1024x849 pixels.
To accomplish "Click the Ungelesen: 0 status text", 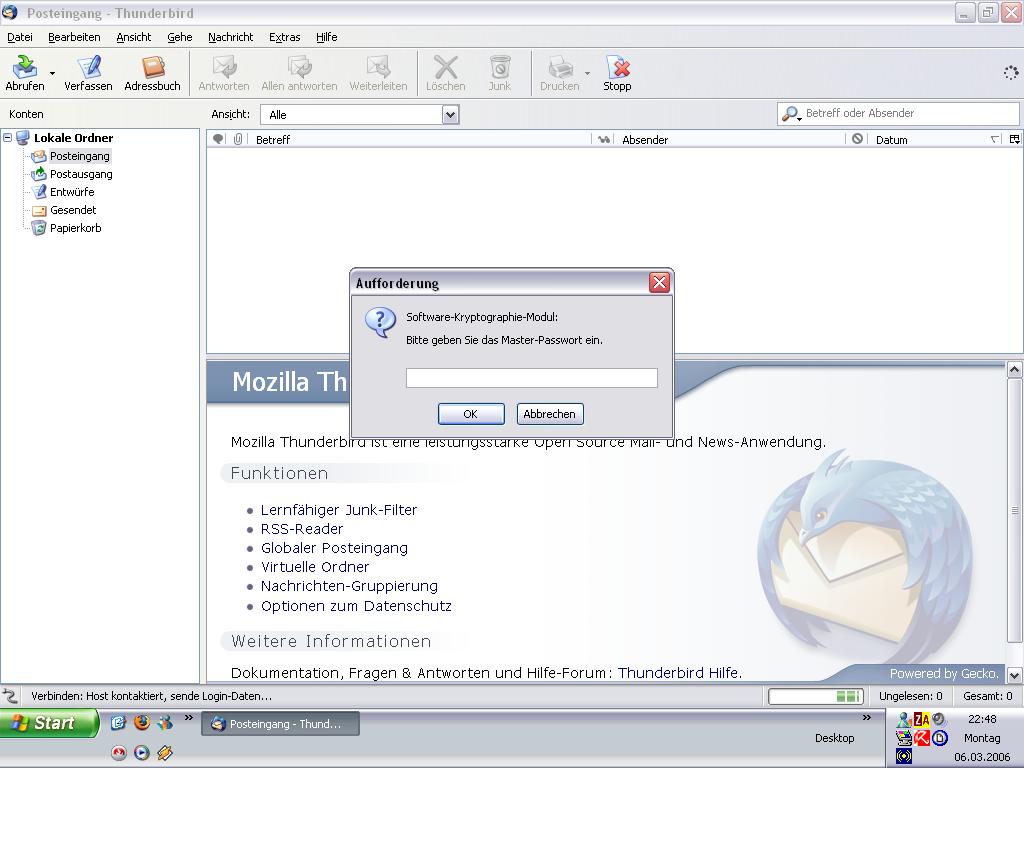I will 910,696.
